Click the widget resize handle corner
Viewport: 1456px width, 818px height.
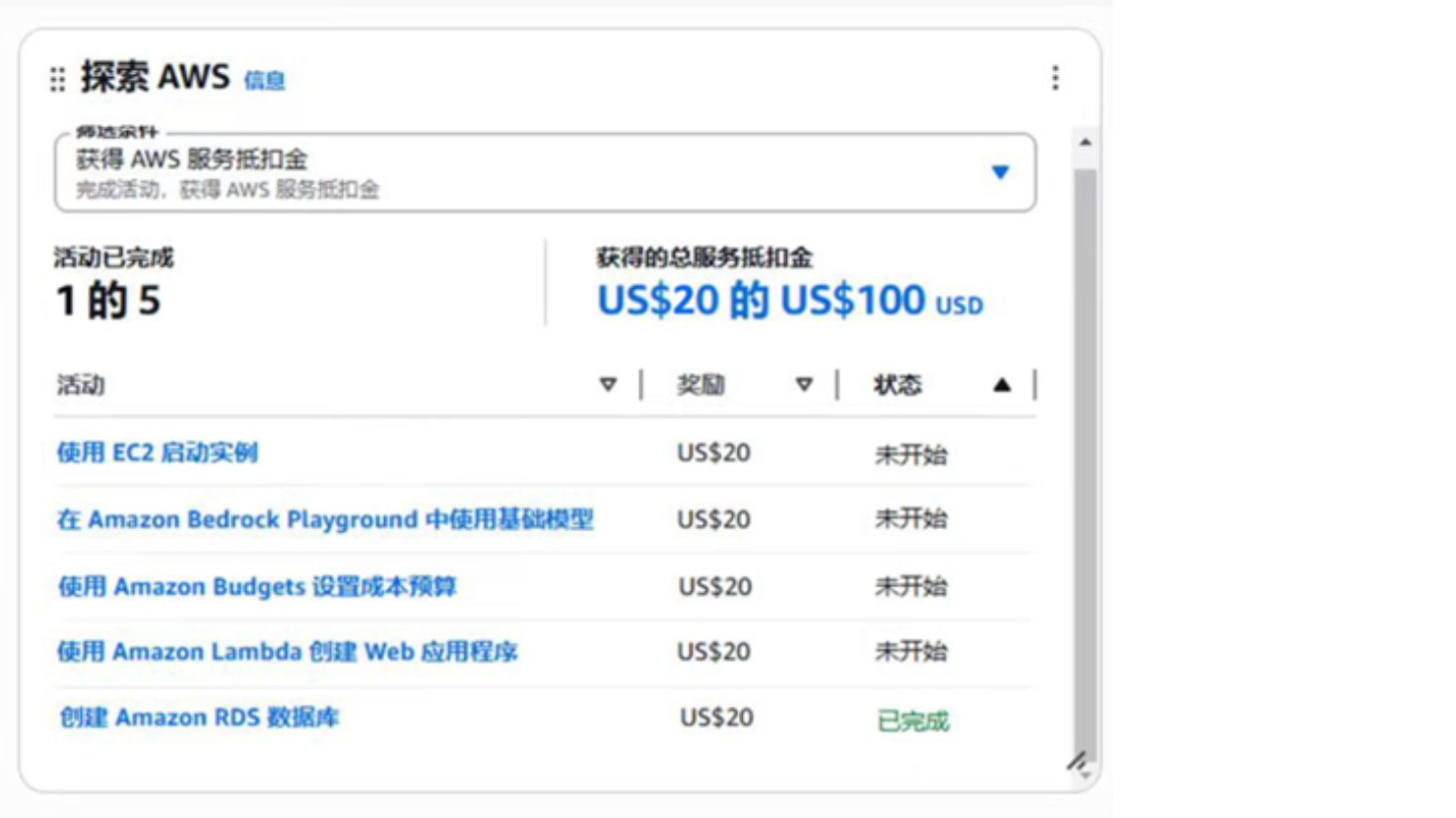pos(1077,762)
